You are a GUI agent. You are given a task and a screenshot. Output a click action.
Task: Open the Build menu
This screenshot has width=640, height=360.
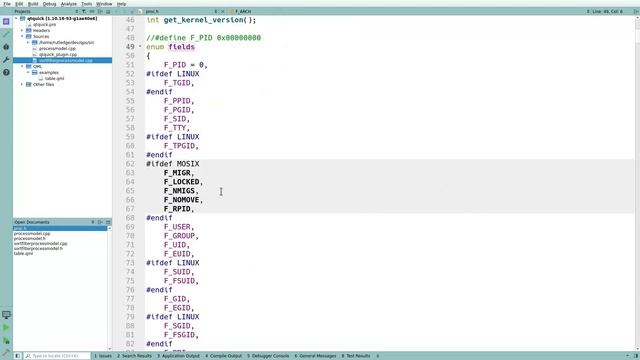(33, 4)
